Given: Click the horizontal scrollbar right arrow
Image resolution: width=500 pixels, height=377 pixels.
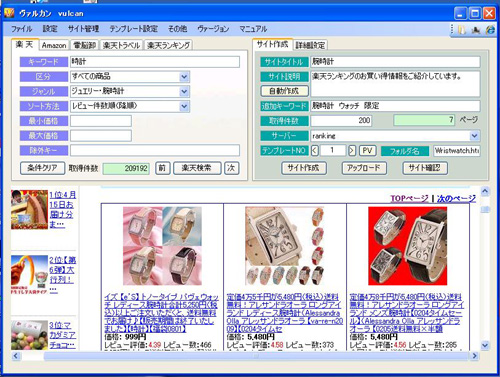Looking at the screenshot, I should coord(474,356).
